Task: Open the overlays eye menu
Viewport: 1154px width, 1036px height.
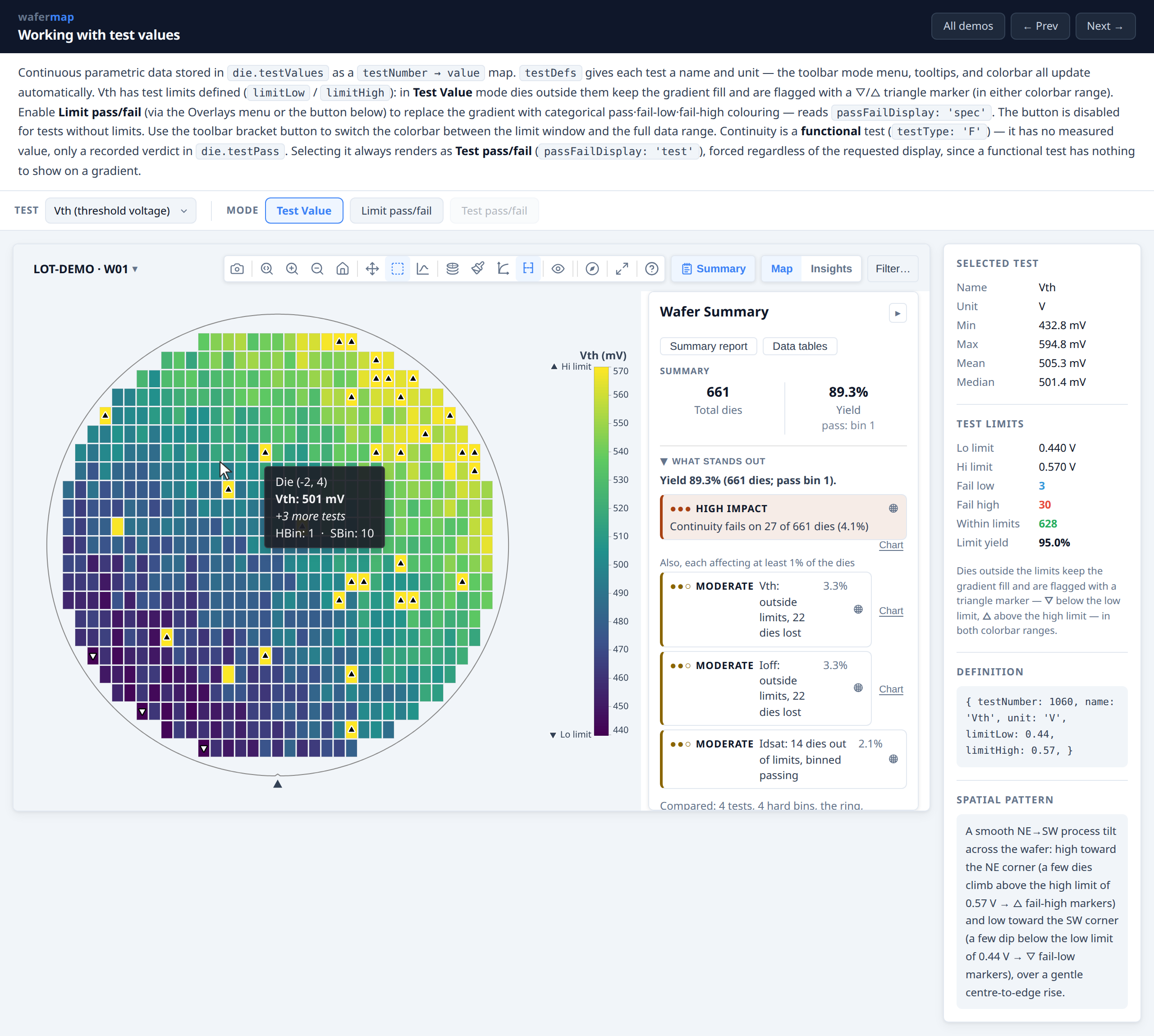Action: [558, 269]
